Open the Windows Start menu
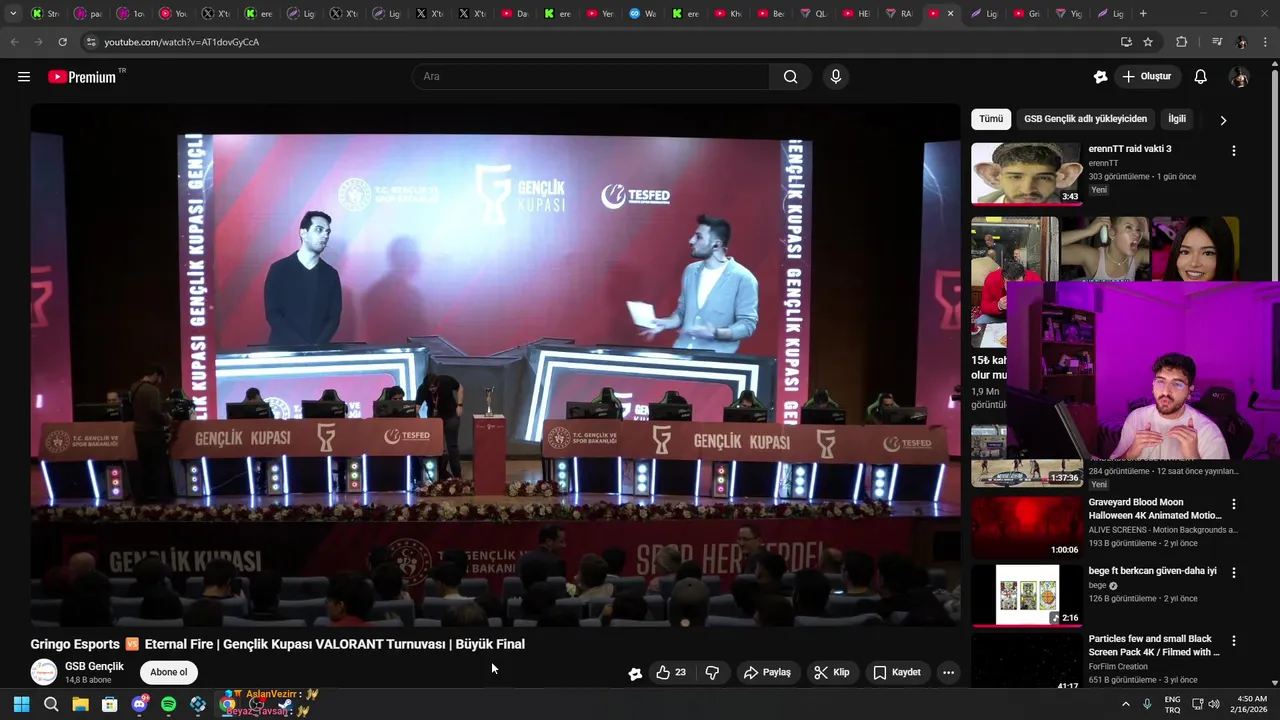Viewport: 1280px width, 720px height. pyautogui.click(x=21, y=704)
